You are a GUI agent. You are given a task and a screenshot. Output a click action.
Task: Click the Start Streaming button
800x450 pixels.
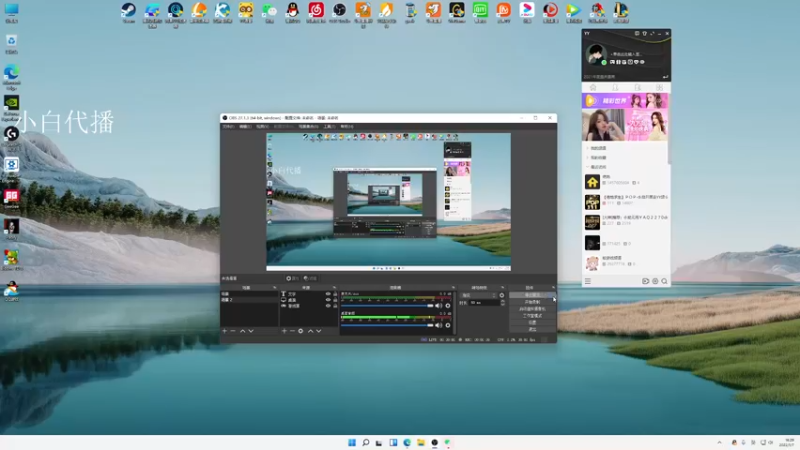click(x=532, y=295)
